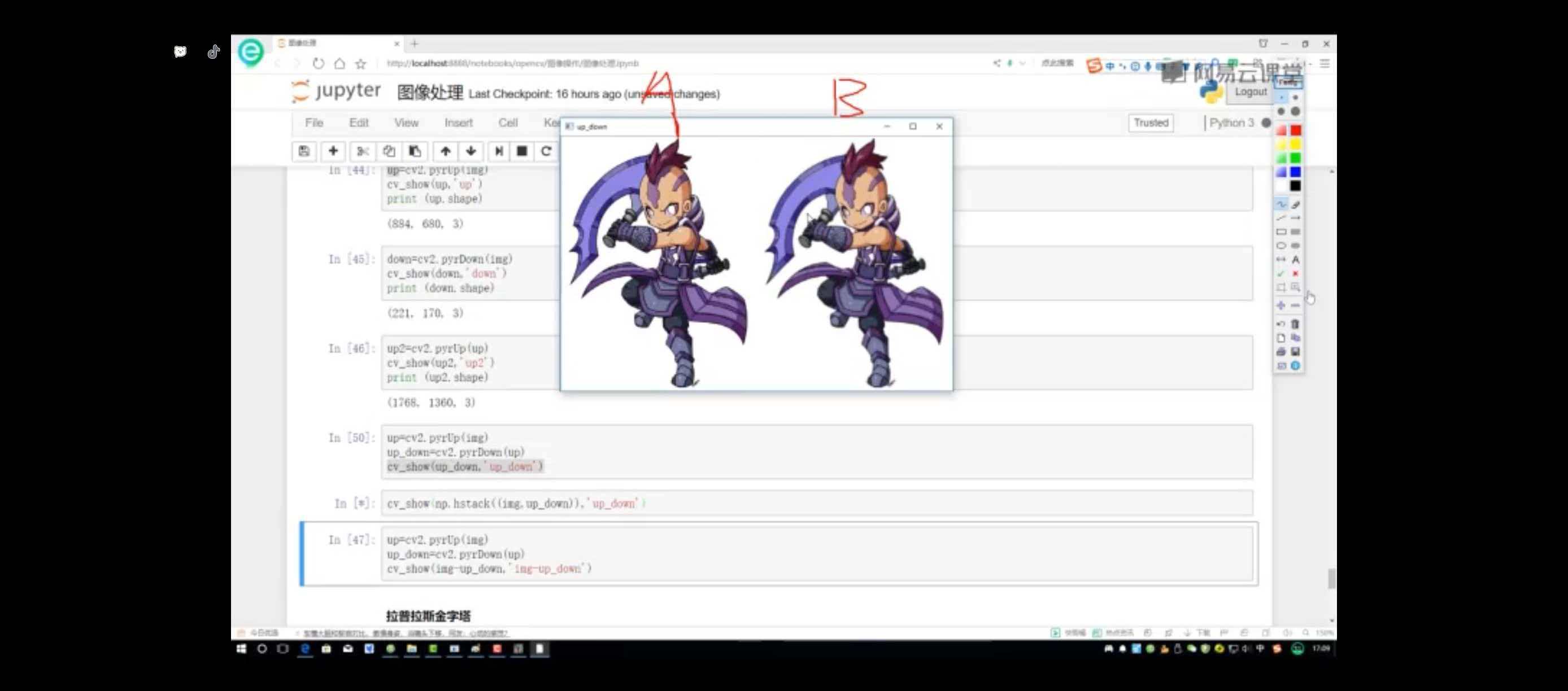Viewport: 1568px width, 691px height.
Task: Select the filled rectangle tool
Action: click(x=1296, y=232)
